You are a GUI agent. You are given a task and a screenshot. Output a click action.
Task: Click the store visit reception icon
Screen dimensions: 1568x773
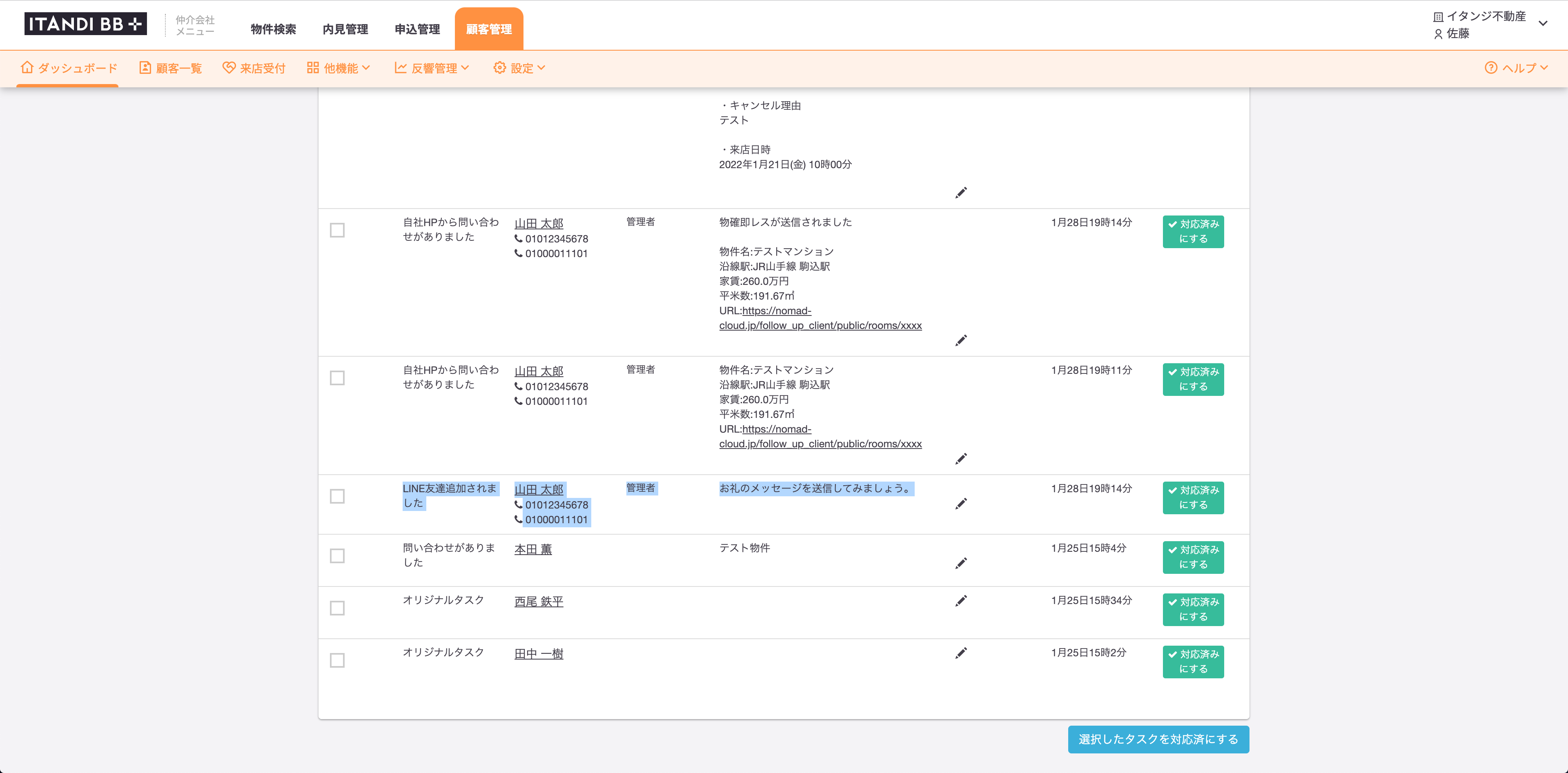pyautogui.click(x=229, y=67)
